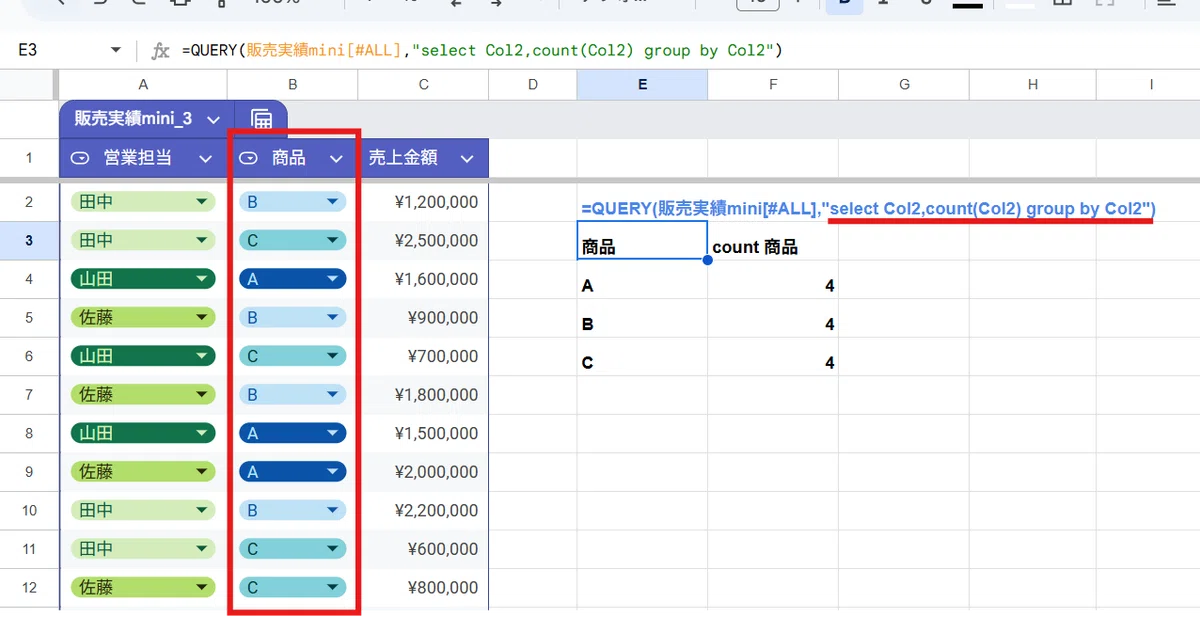Select column A header
Image resolution: width=1200 pixels, height=617 pixels.
(143, 84)
